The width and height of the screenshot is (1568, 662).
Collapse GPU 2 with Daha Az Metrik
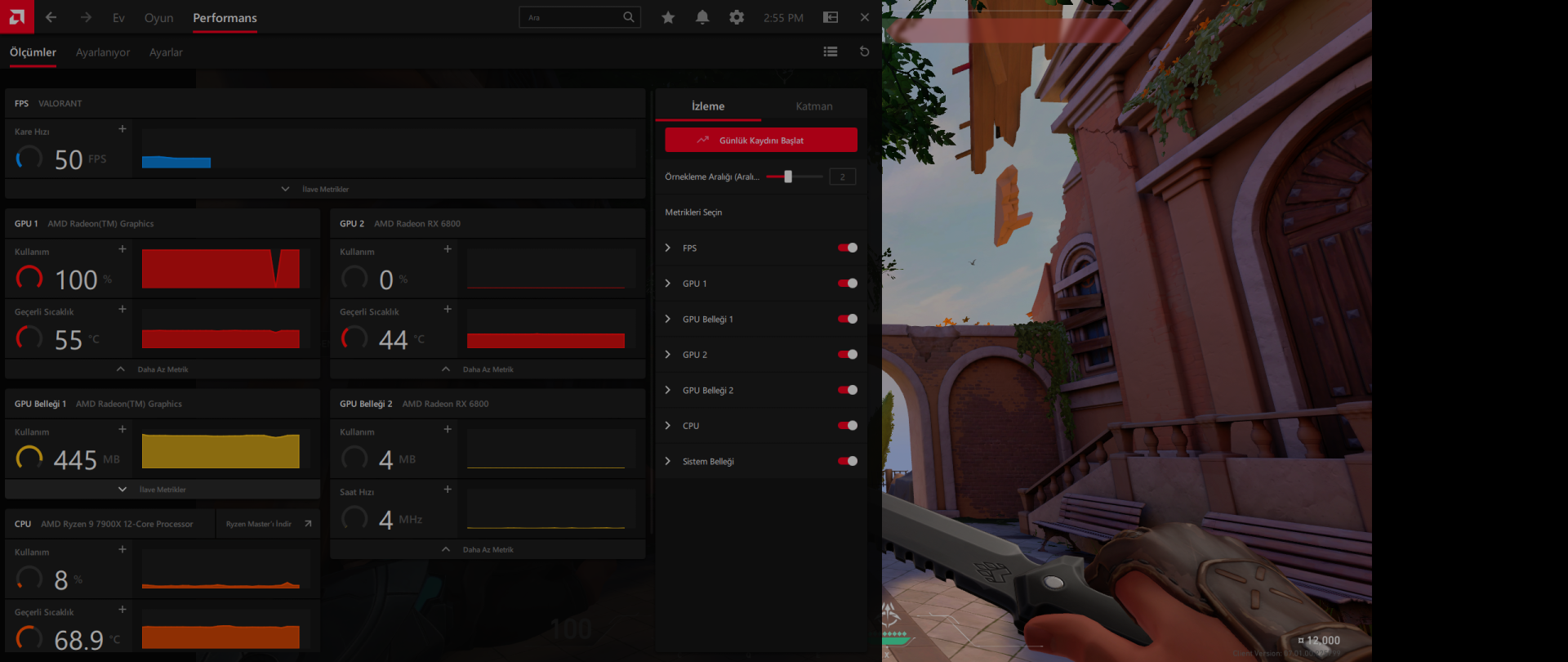488,369
